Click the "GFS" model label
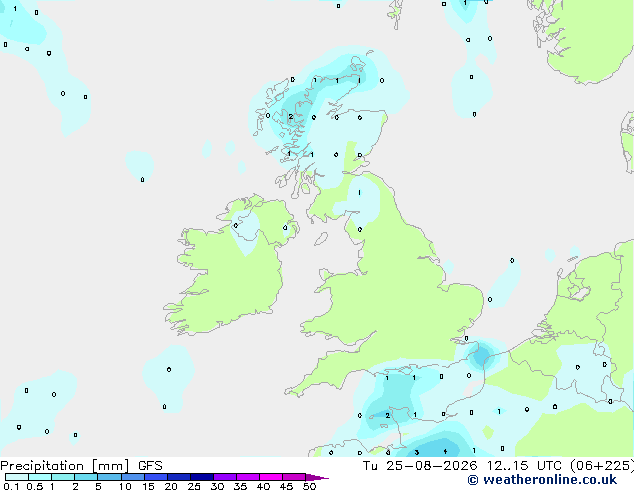Viewport: 634px width, 490px height. pos(150,466)
